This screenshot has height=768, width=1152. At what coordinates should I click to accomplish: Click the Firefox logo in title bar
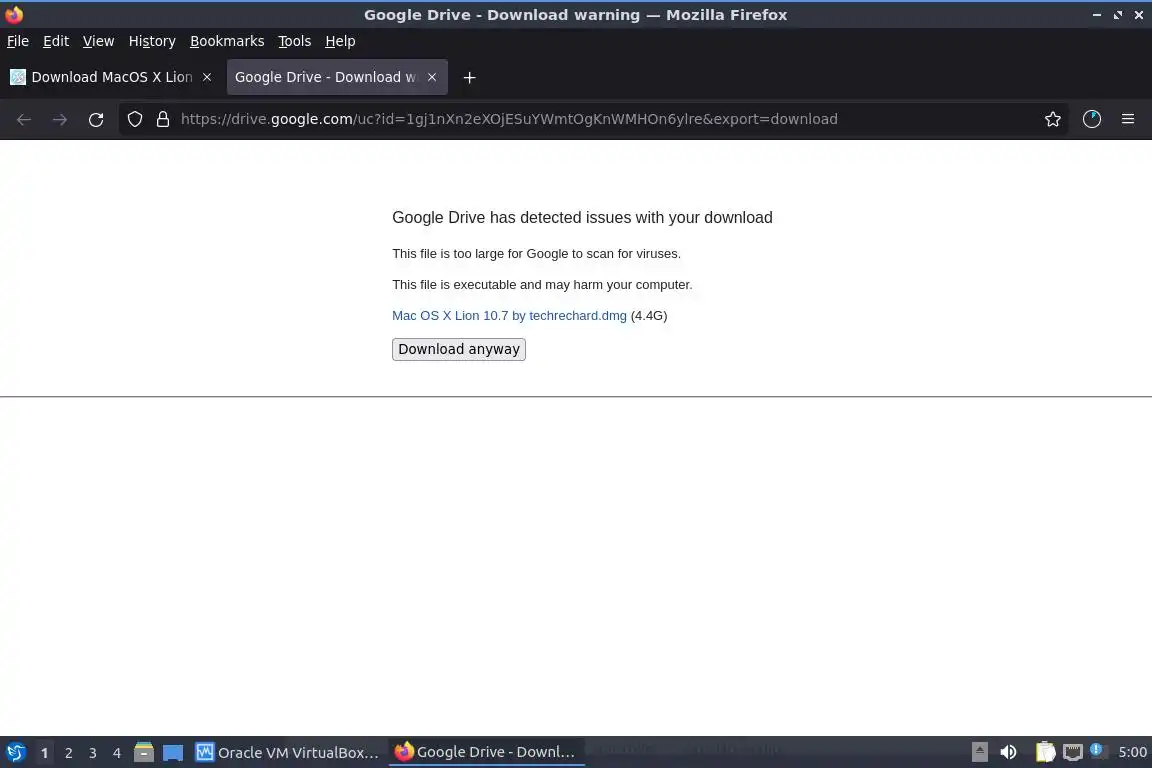(x=14, y=15)
